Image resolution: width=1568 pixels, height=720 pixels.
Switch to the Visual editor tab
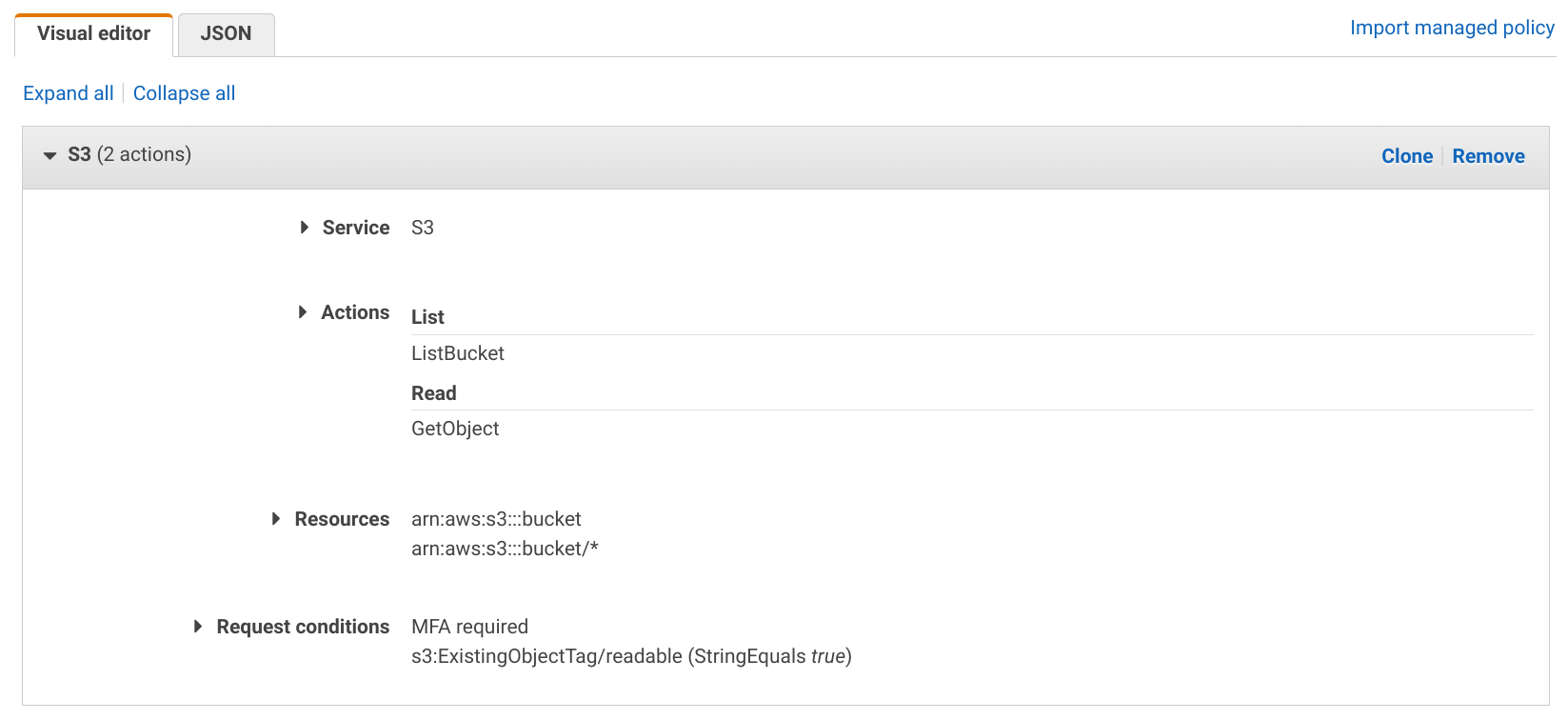[93, 34]
